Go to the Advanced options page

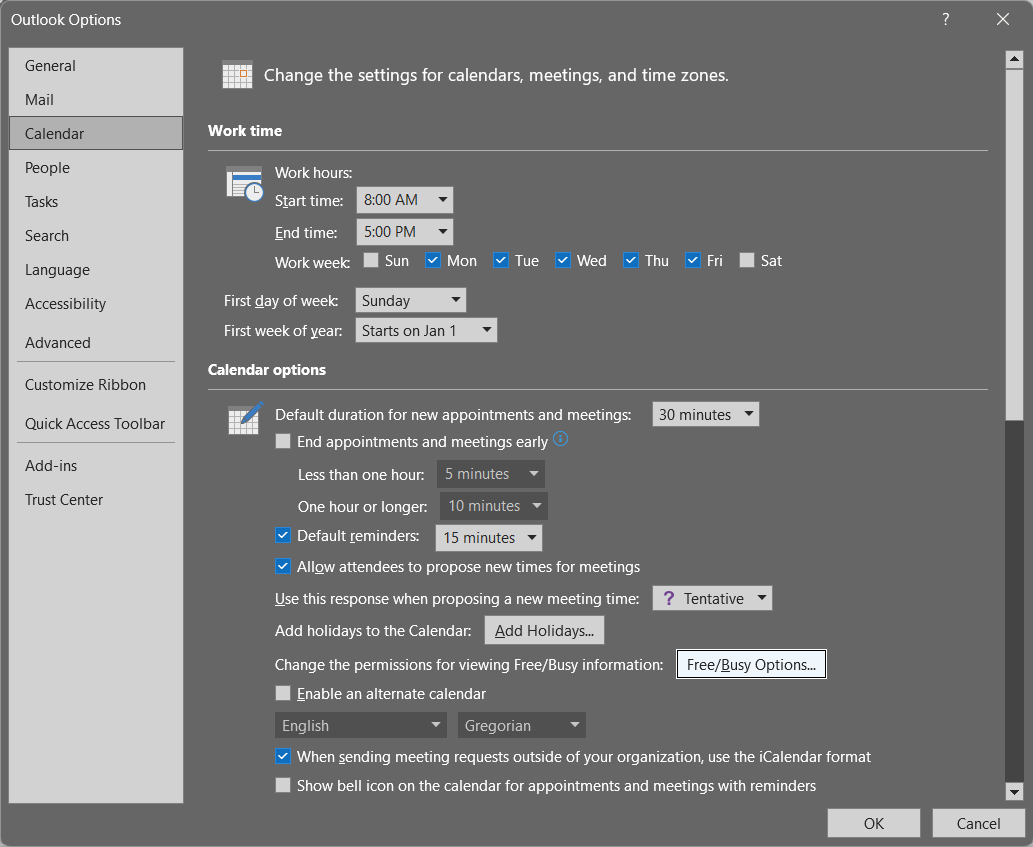click(96, 342)
